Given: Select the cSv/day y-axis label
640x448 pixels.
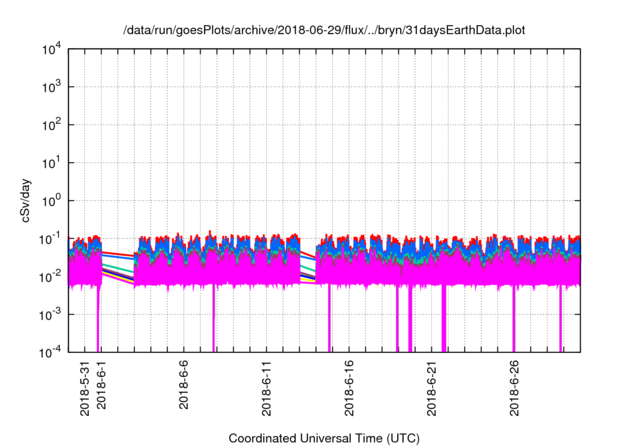Looking at the screenshot, I should (25, 200).
